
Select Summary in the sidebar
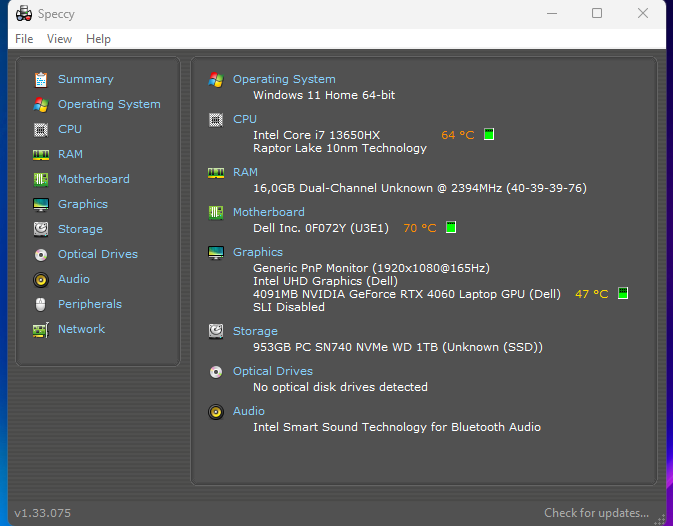(86, 79)
